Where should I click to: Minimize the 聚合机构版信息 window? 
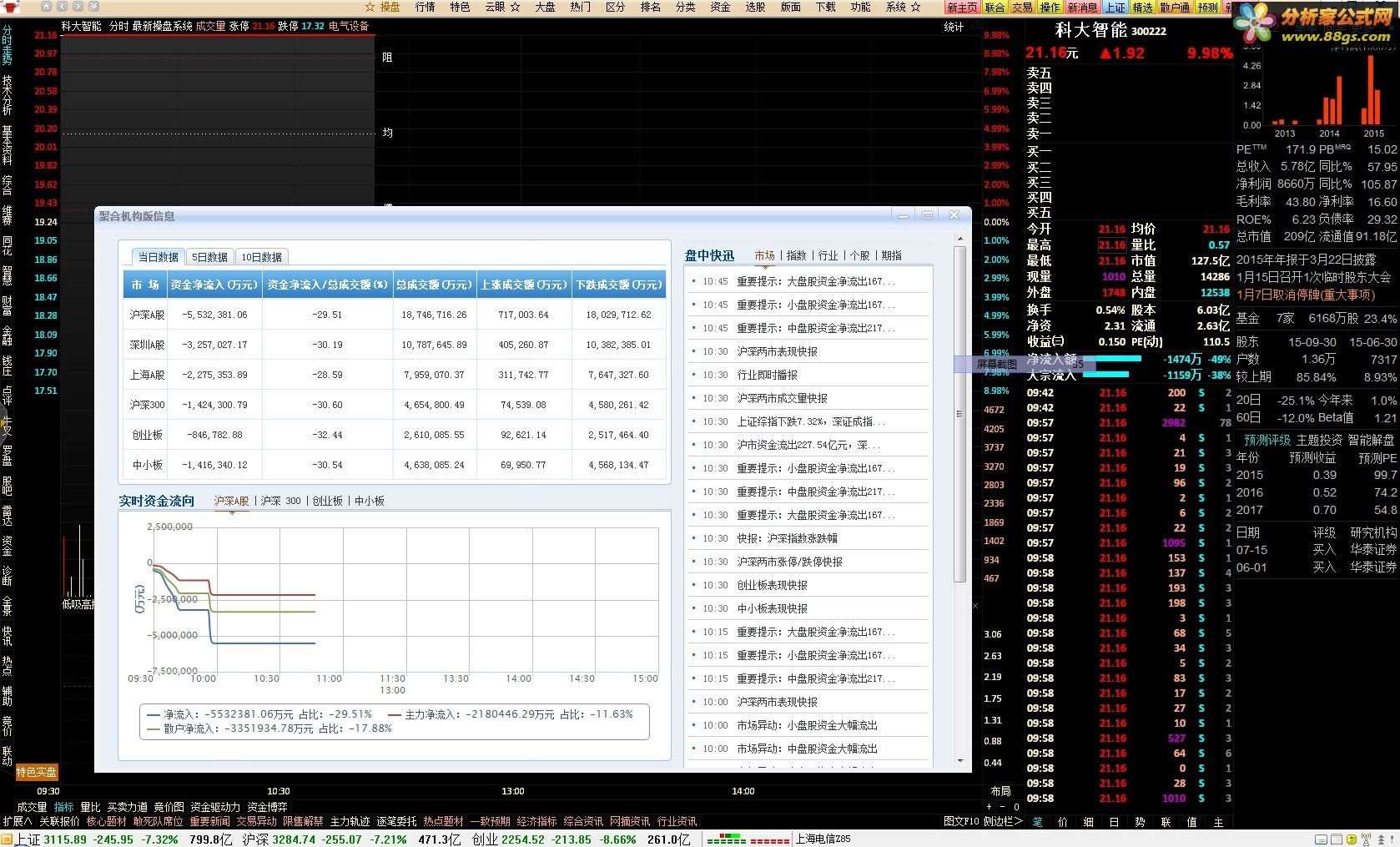(902, 215)
